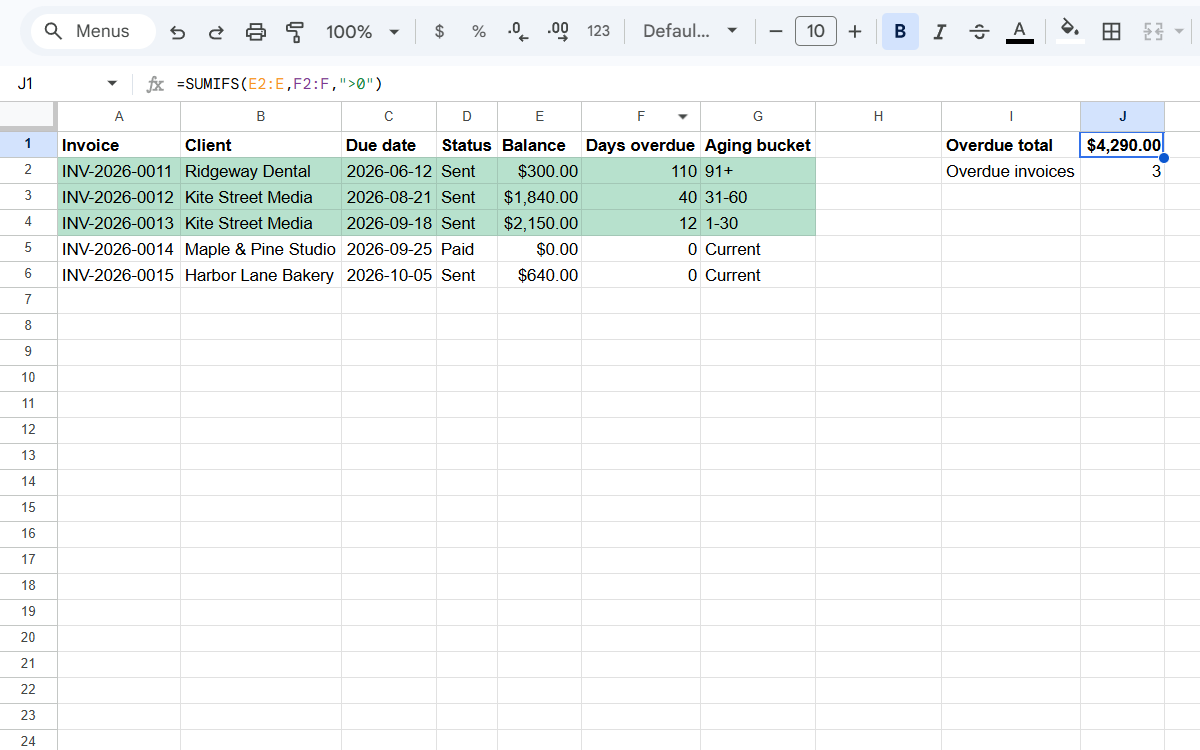Select cell Harbor Lane Bakery
Image resolution: width=1200 pixels, height=750 pixels.
(261, 275)
